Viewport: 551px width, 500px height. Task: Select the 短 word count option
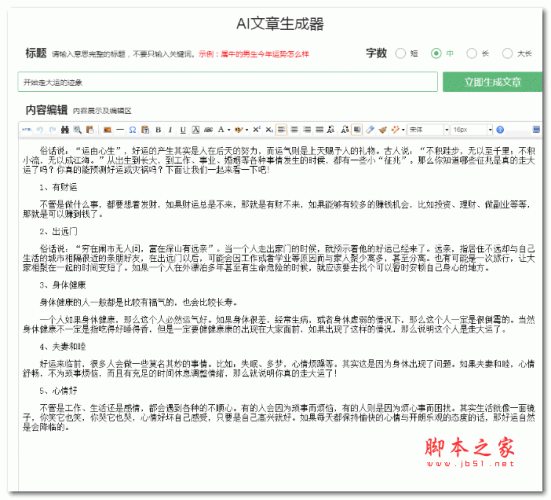[x=400, y=53]
